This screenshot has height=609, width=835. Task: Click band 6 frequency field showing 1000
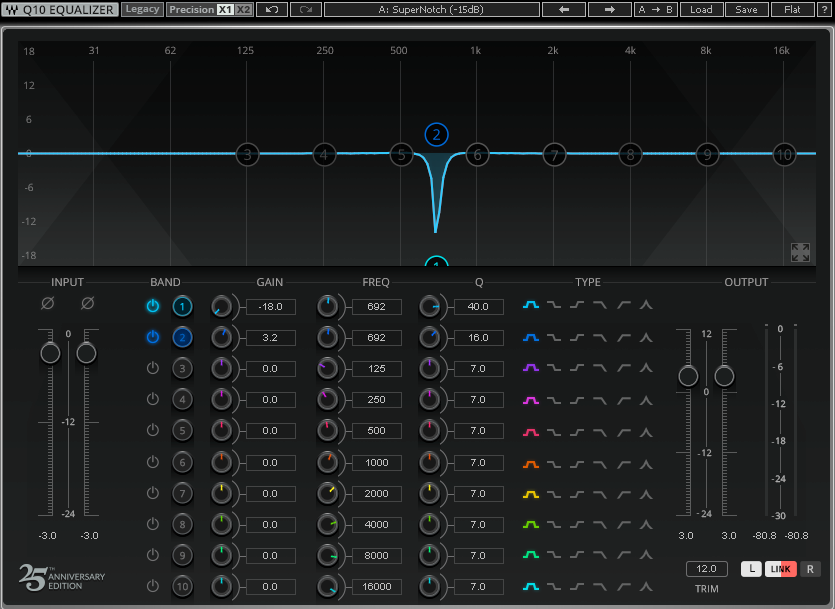pyautogui.click(x=376, y=463)
